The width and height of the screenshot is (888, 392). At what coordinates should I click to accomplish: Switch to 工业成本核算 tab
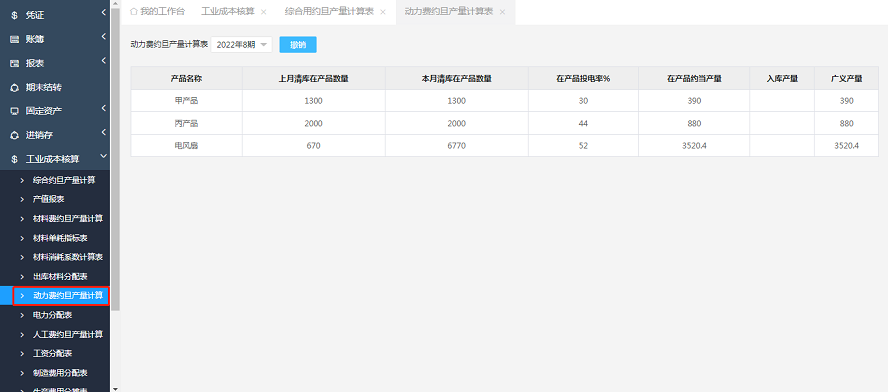coord(228,11)
